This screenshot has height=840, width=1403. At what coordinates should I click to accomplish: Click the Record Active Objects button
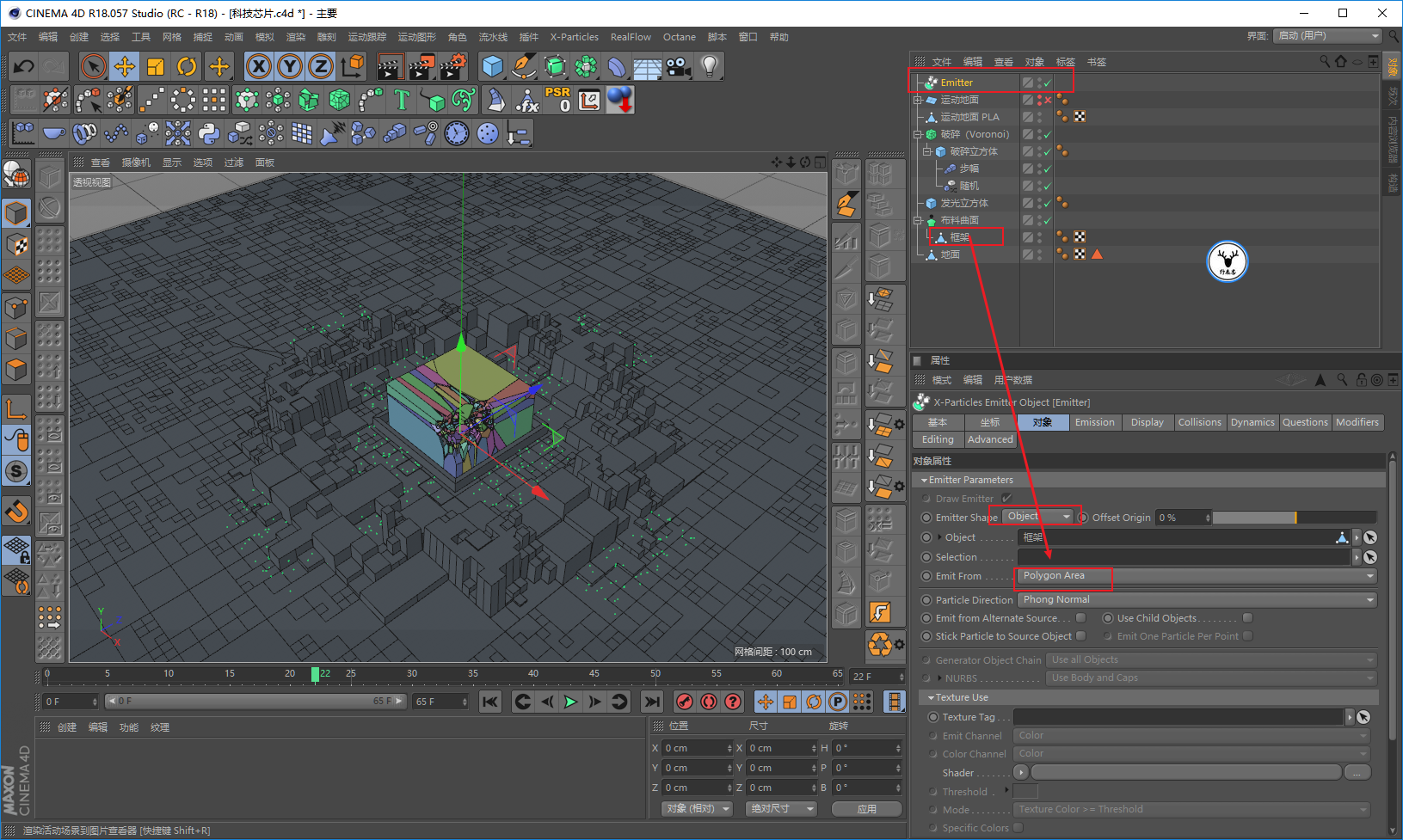tap(685, 702)
